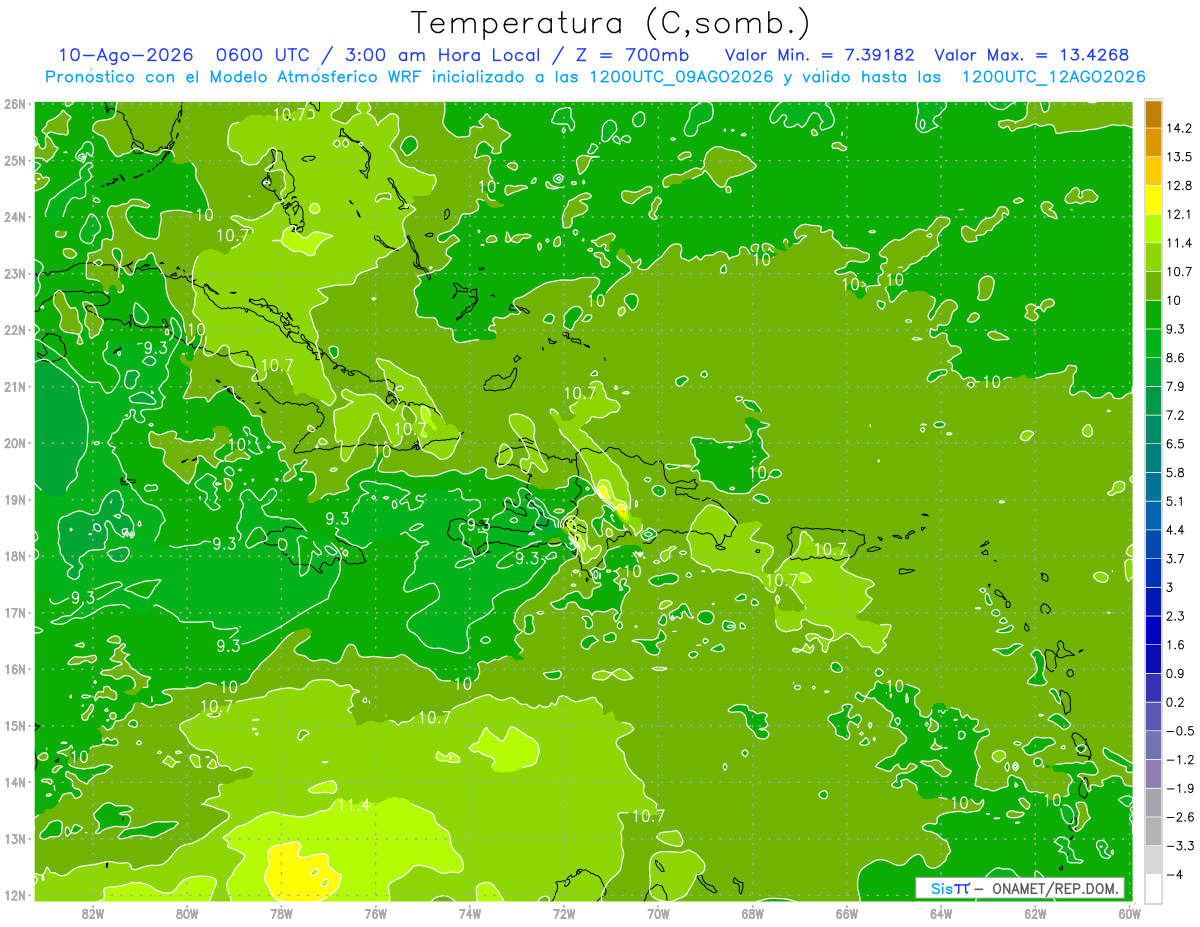
Task: Click the -0.5 value on color scale
Action: [1180, 731]
